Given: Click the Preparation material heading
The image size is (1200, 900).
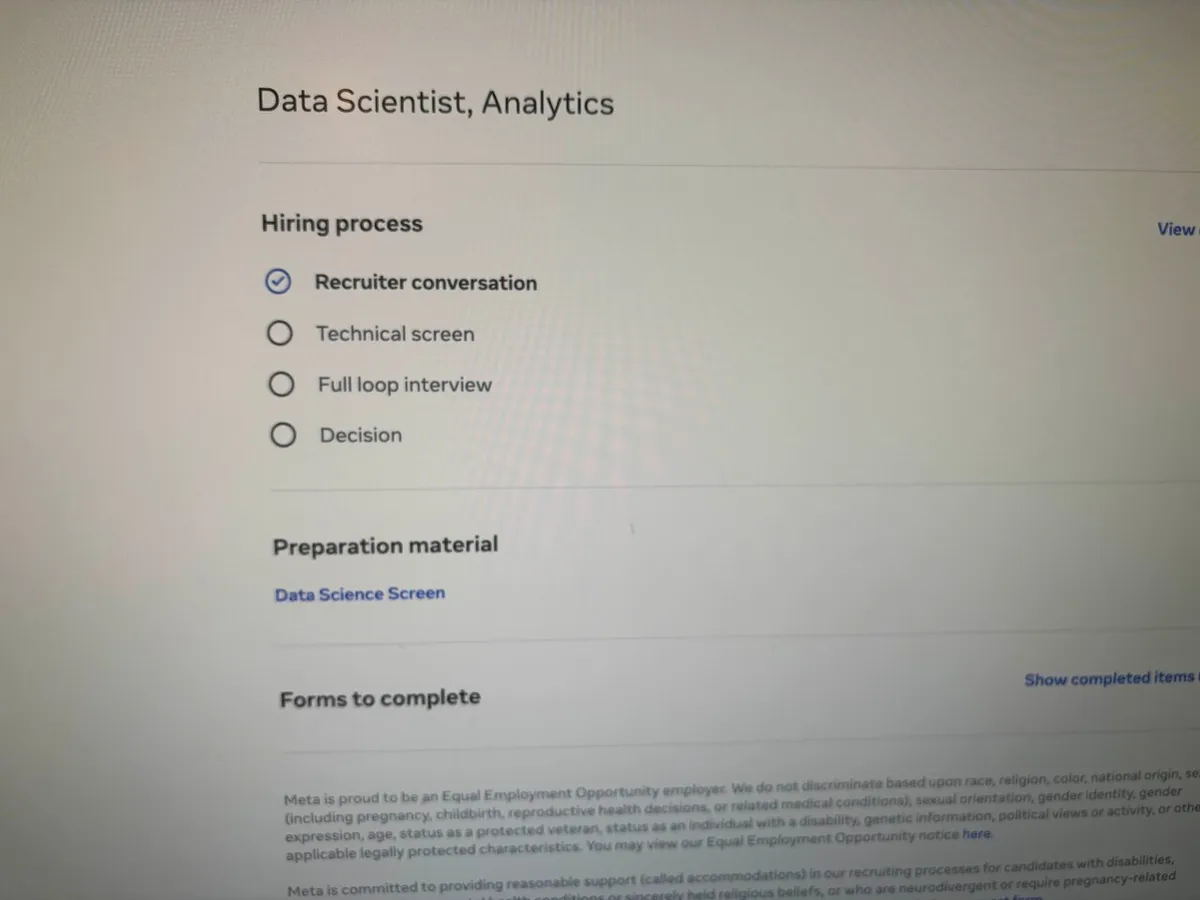Looking at the screenshot, I should coord(385,546).
